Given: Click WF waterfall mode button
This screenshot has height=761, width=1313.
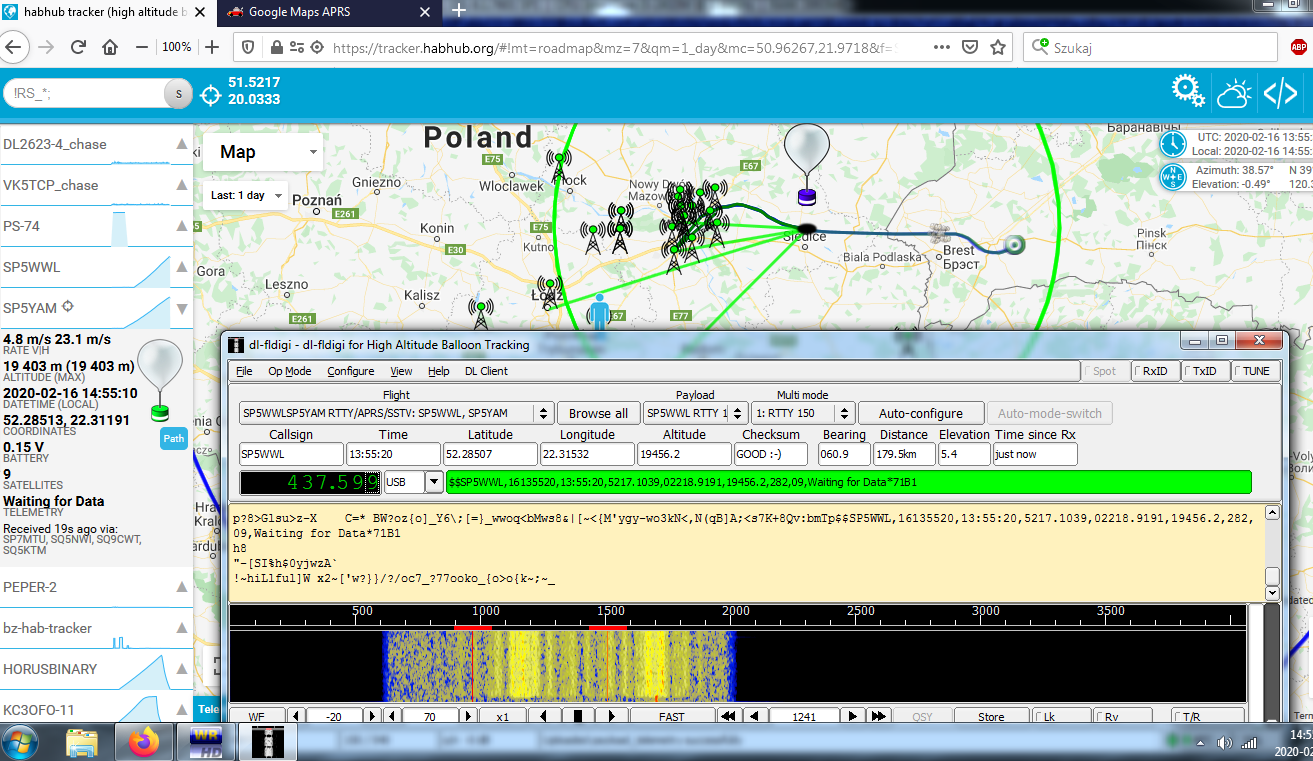Looking at the screenshot, I should tap(257, 716).
